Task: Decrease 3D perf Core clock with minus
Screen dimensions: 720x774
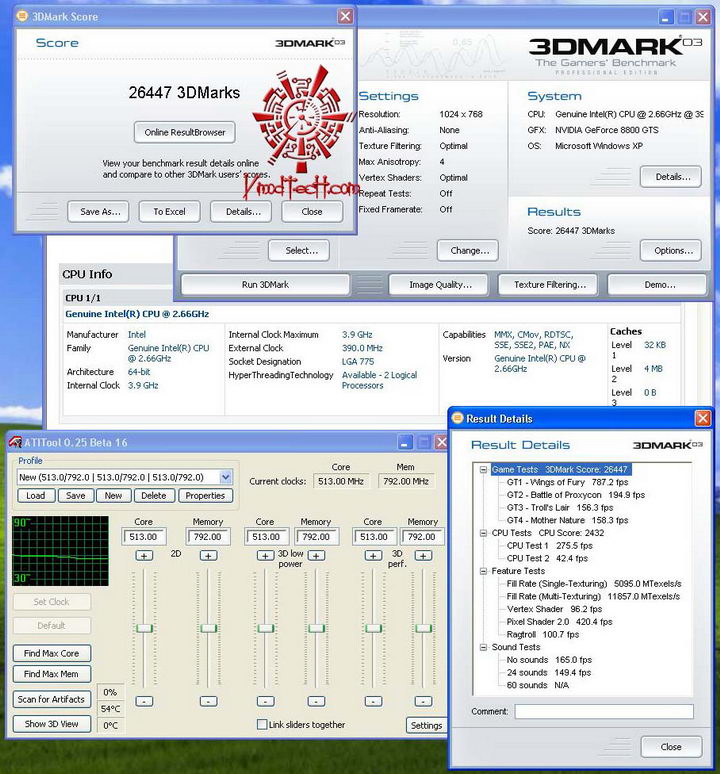Action: coord(373,701)
